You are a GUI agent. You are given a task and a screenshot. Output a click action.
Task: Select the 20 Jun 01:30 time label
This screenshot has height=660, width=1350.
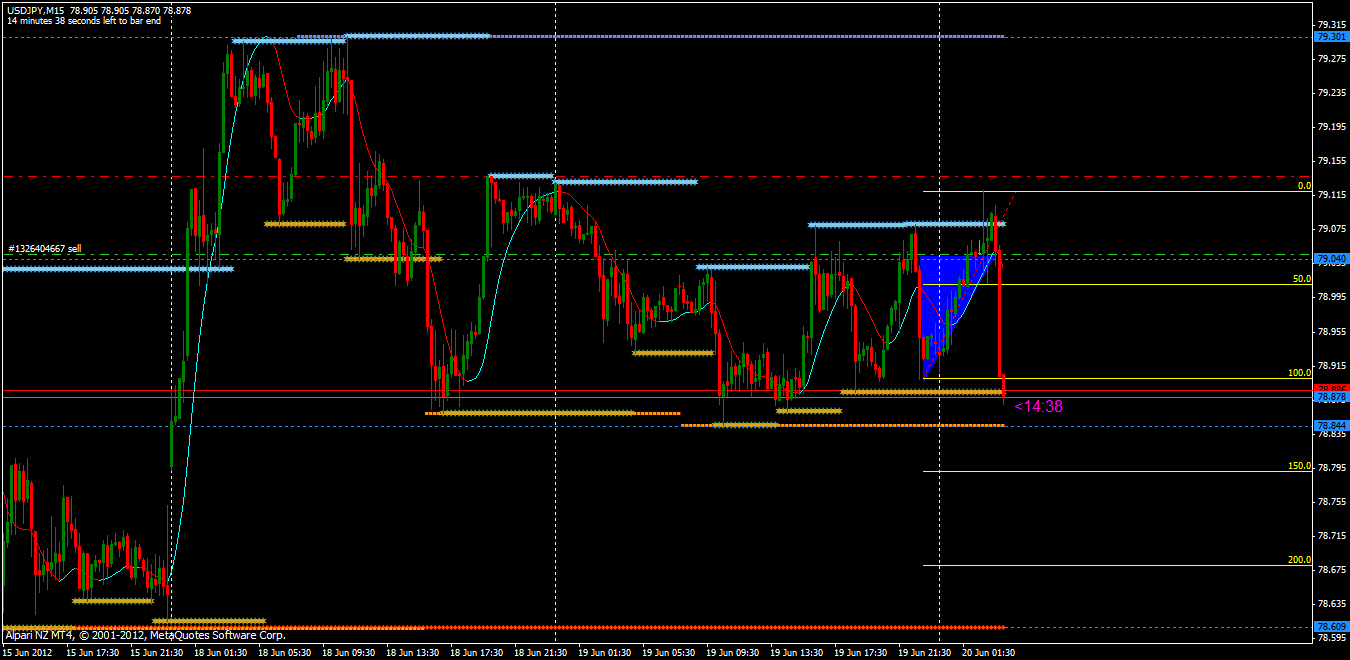coord(989,652)
